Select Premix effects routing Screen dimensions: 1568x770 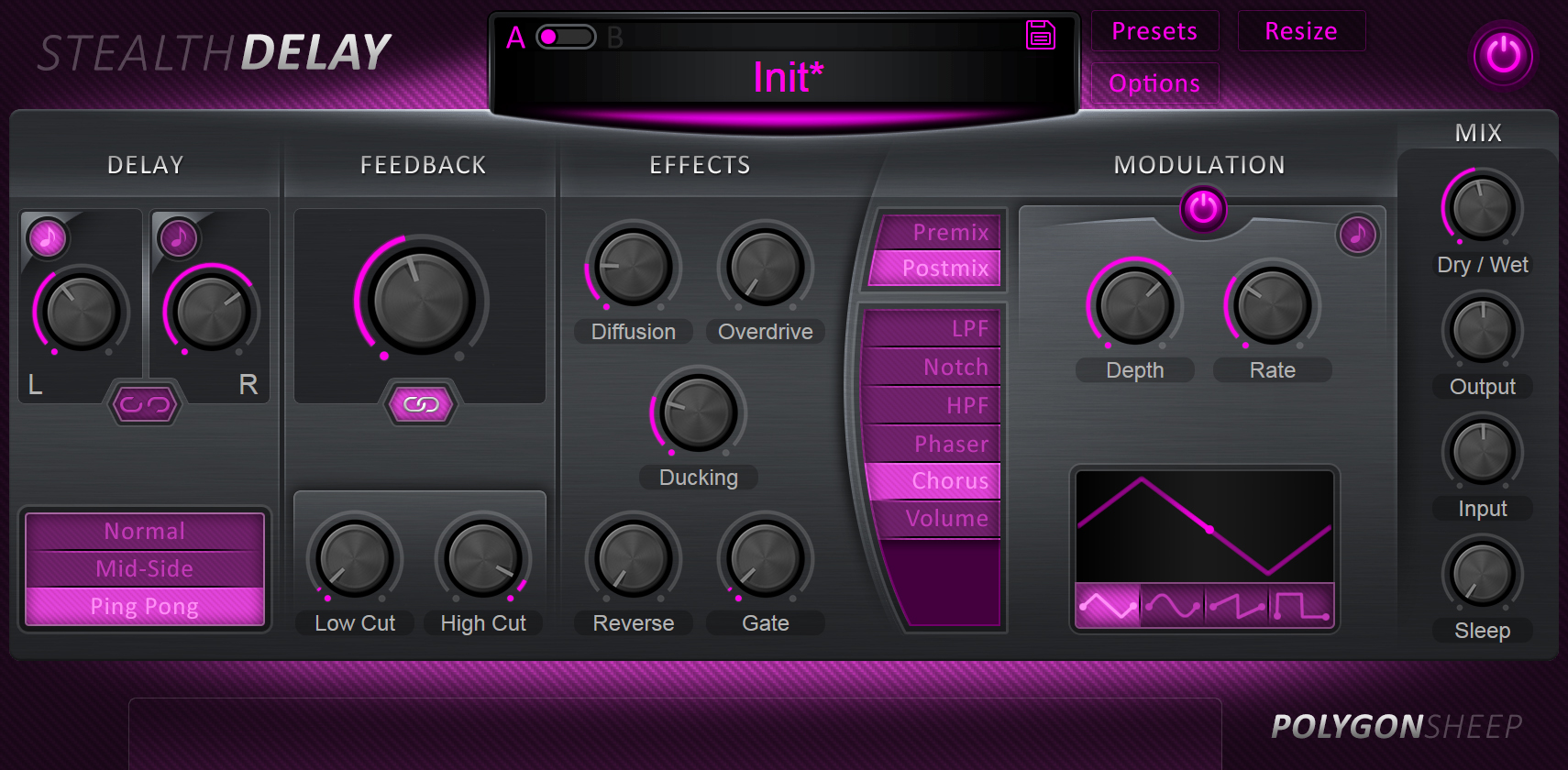pos(937,232)
